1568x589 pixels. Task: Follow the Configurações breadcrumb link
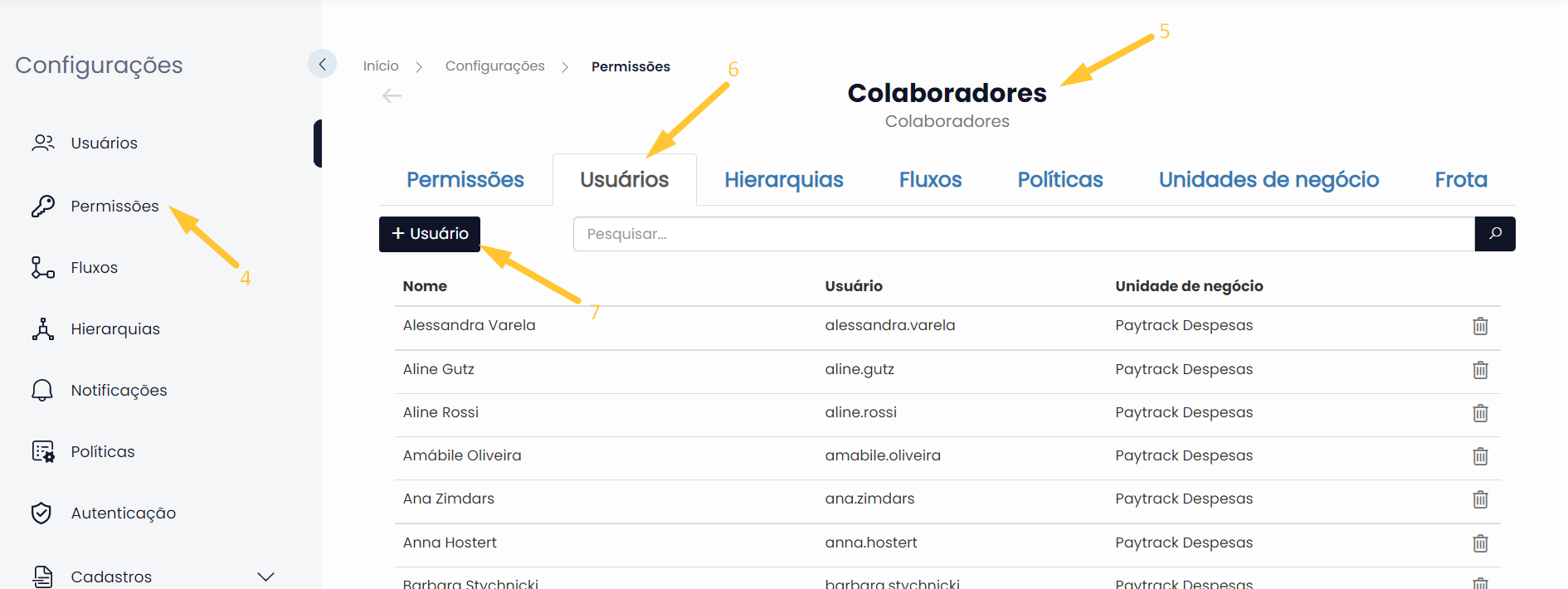(x=495, y=66)
